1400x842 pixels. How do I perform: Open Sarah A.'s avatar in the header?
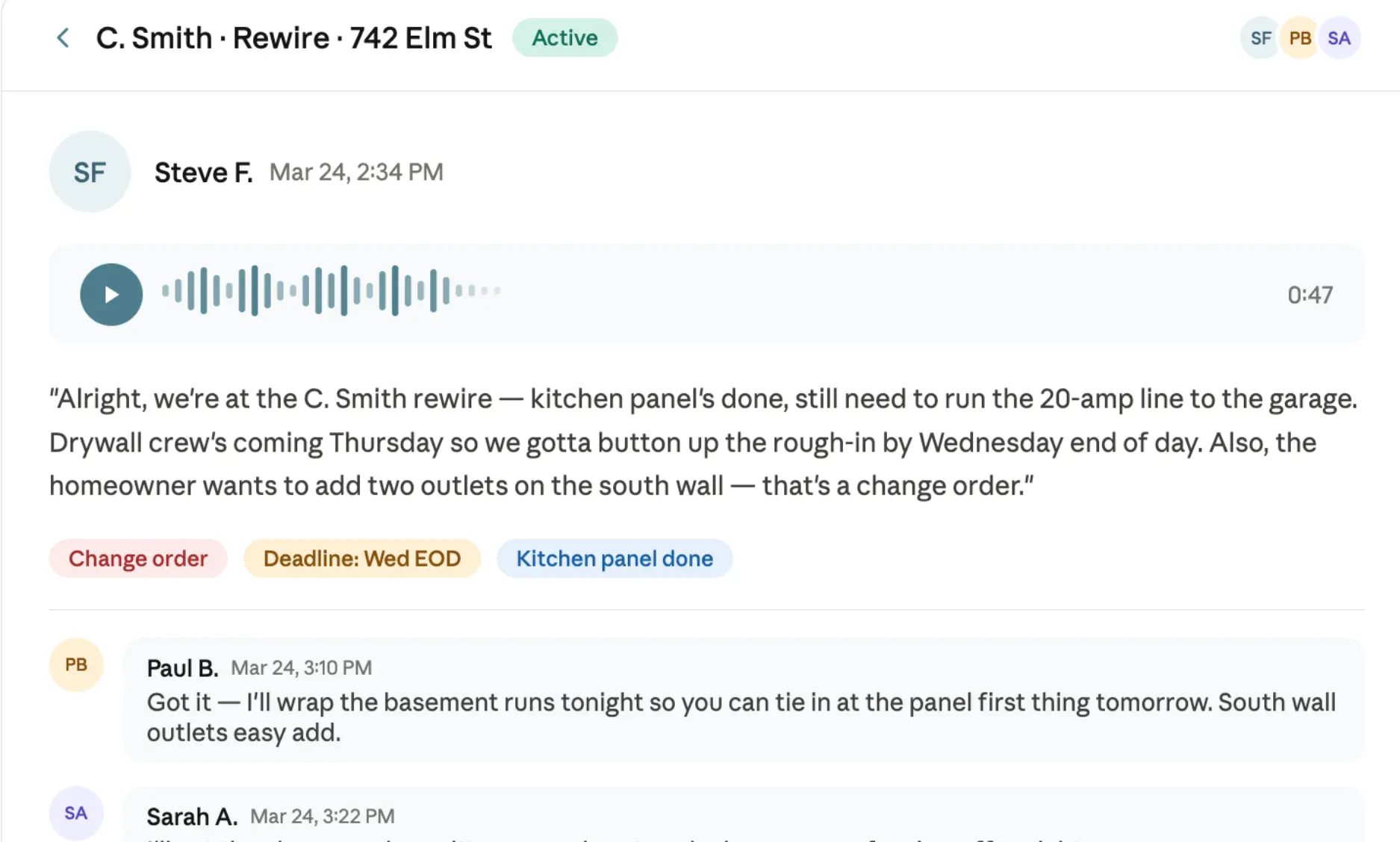[1339, 37]
